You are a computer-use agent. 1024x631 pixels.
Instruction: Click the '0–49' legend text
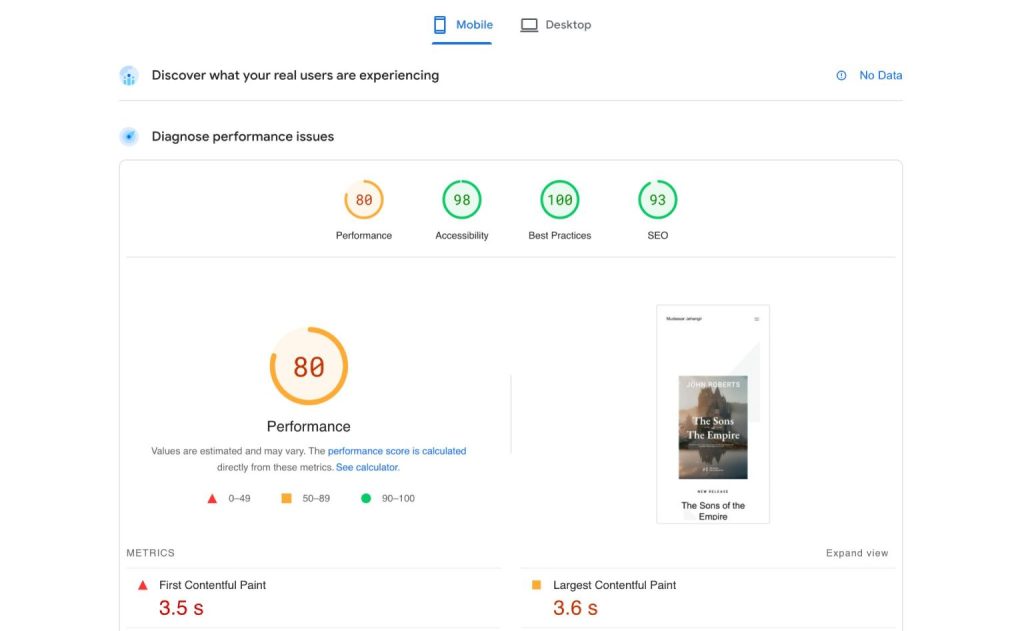[239, 498]
